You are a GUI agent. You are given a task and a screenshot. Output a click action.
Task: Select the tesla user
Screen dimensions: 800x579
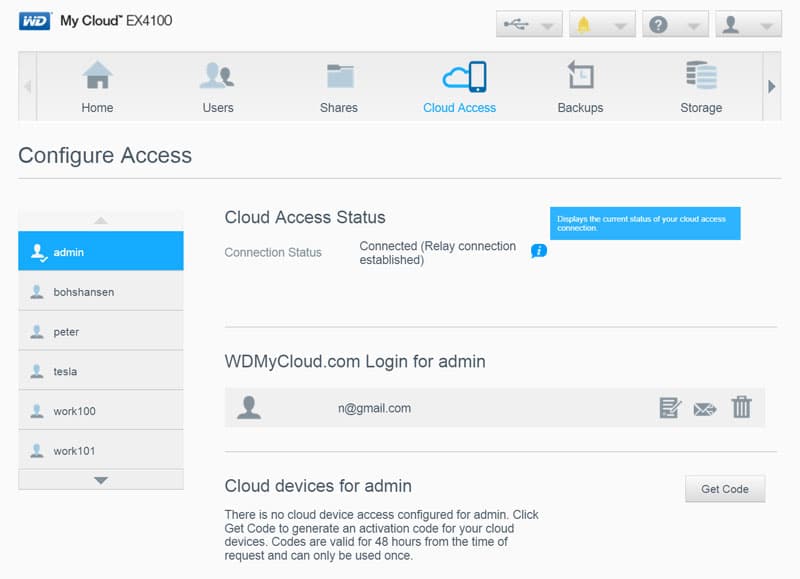coord(101,371)
